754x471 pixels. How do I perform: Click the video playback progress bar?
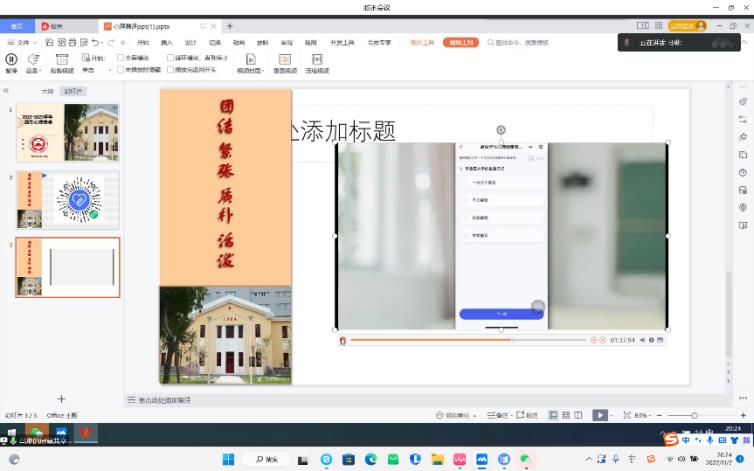(x=468, y=340)
